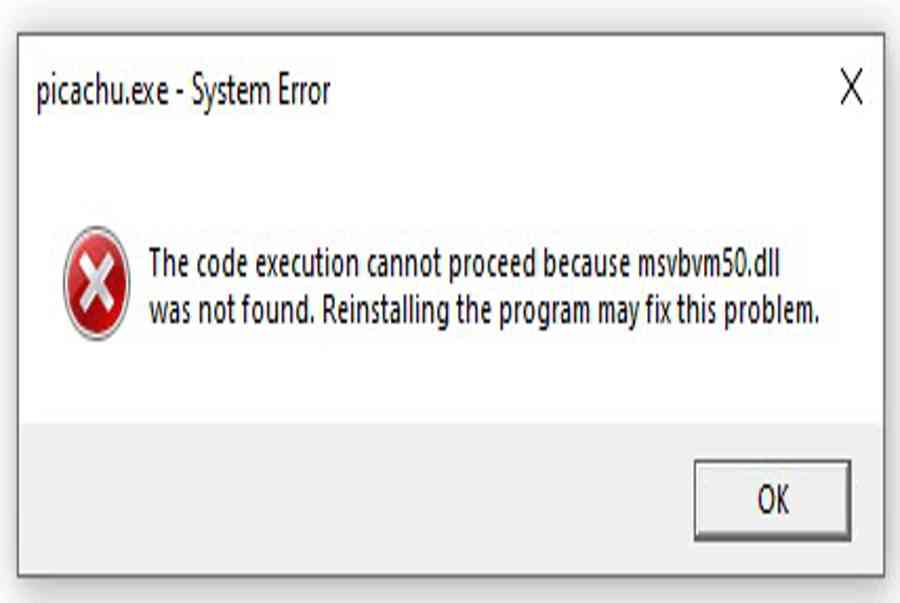900x603 pixels.
Task: Click the words System Error in title
Action: (261, 91)
